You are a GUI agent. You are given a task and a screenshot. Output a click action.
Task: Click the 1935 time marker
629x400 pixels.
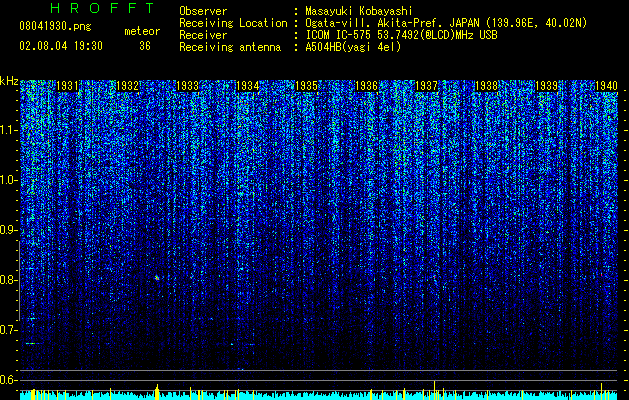click(x=307, y=86)
